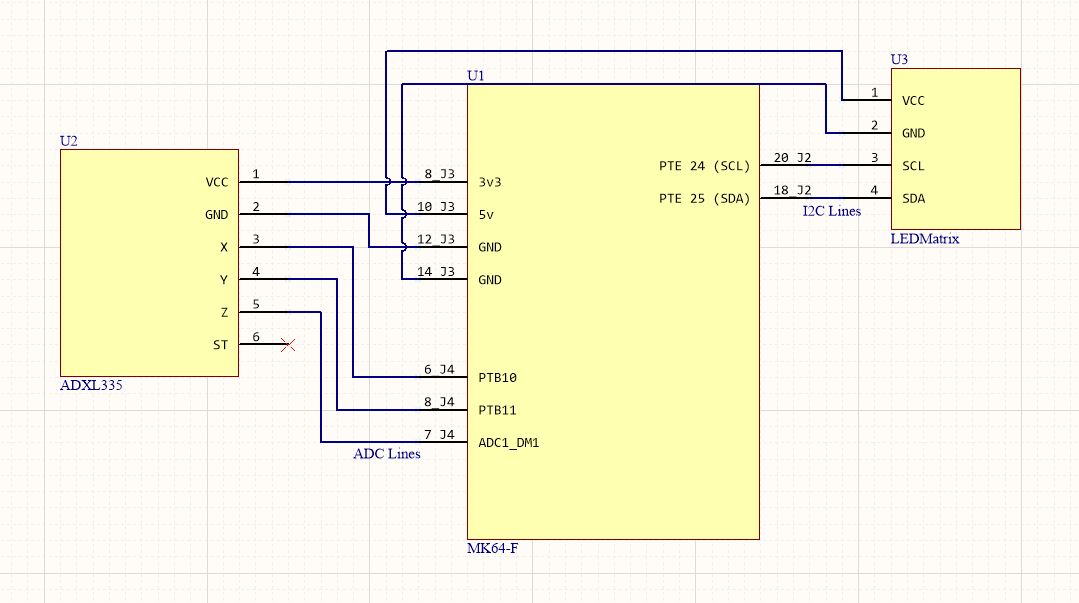Click the MK64-F component name
The image size is (1079, 603).
(493, 549)
